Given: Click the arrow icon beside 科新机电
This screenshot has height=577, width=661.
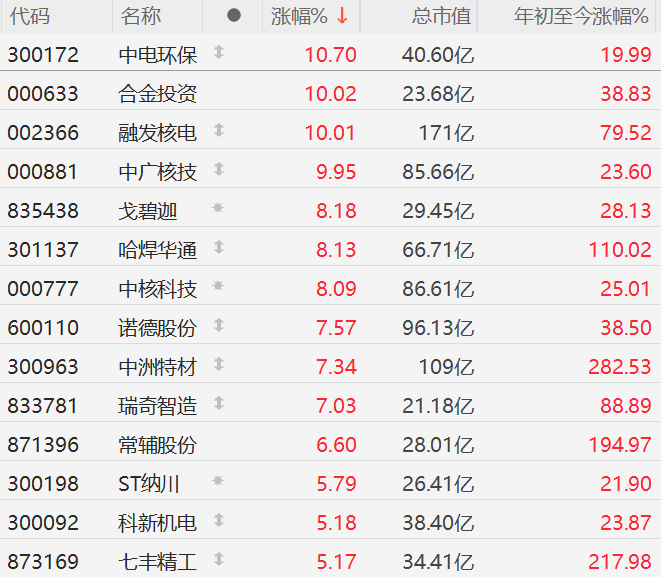Looking at the screenshot, I should click(x=218, y=520).
